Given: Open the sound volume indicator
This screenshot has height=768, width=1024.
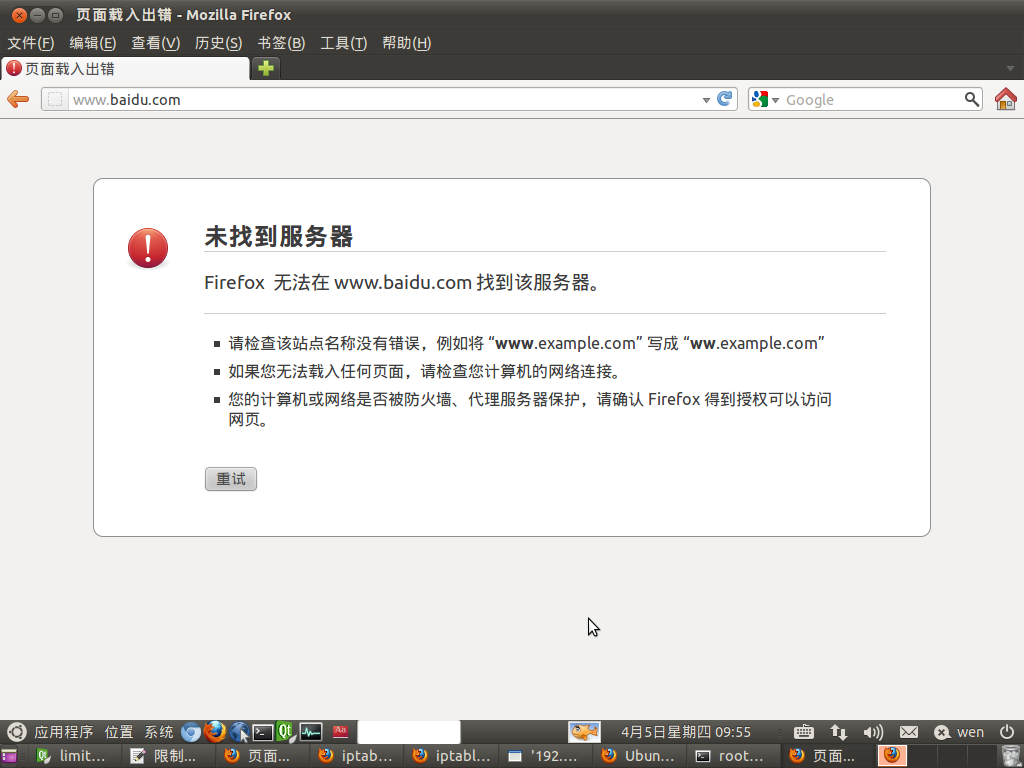Looking at the screenshot, I should pos(873,732).
